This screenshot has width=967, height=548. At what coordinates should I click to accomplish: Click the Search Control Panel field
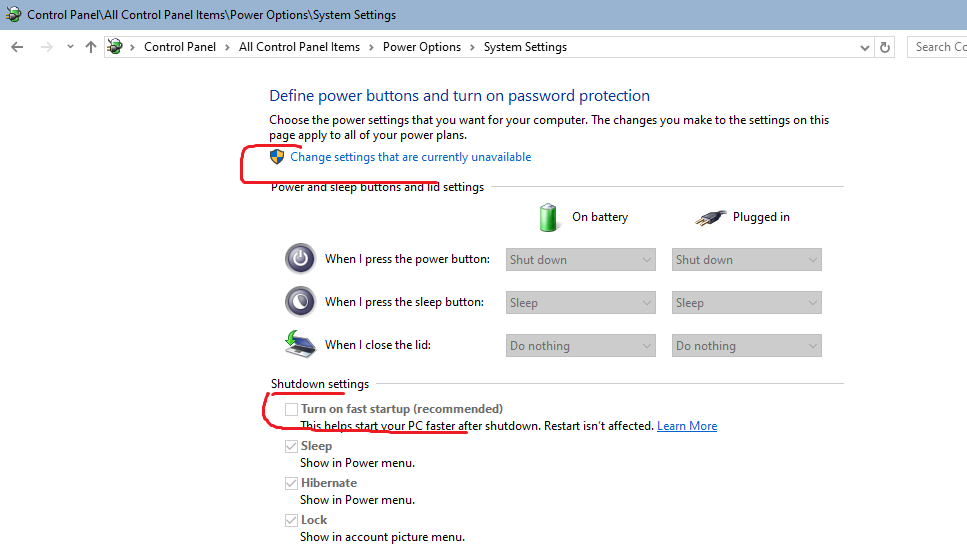[x=938, y=47]
